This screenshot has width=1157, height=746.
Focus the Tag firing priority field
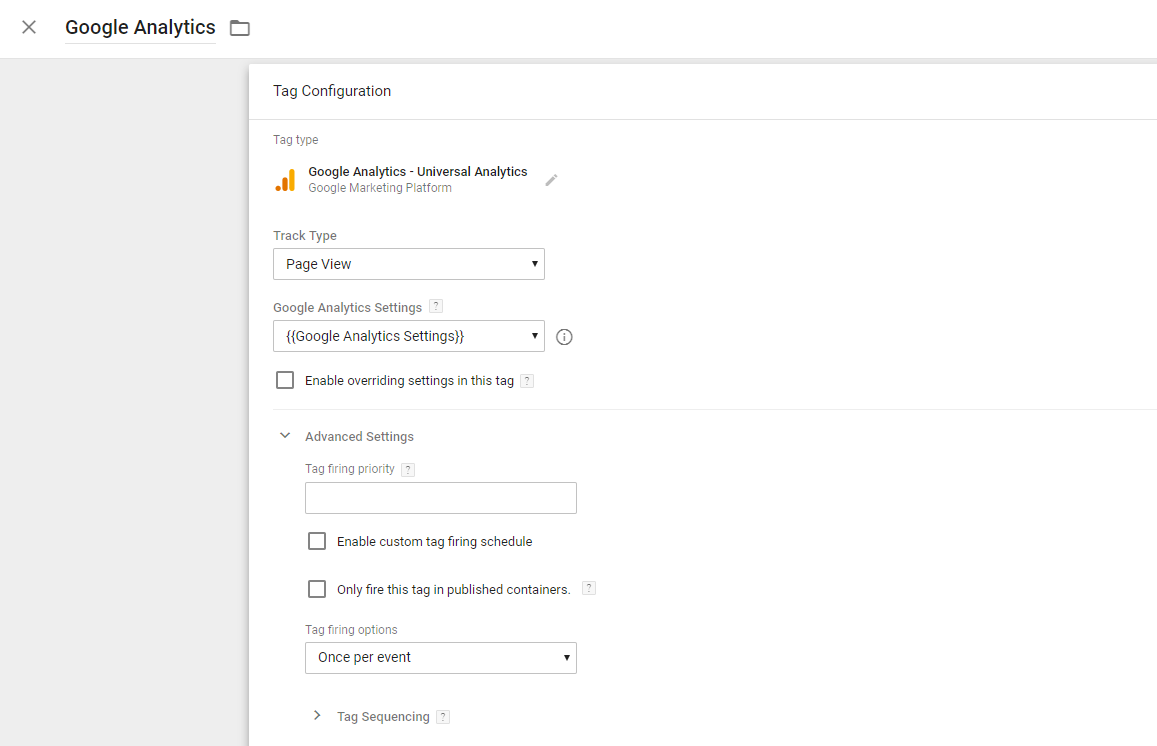(441, 498)
